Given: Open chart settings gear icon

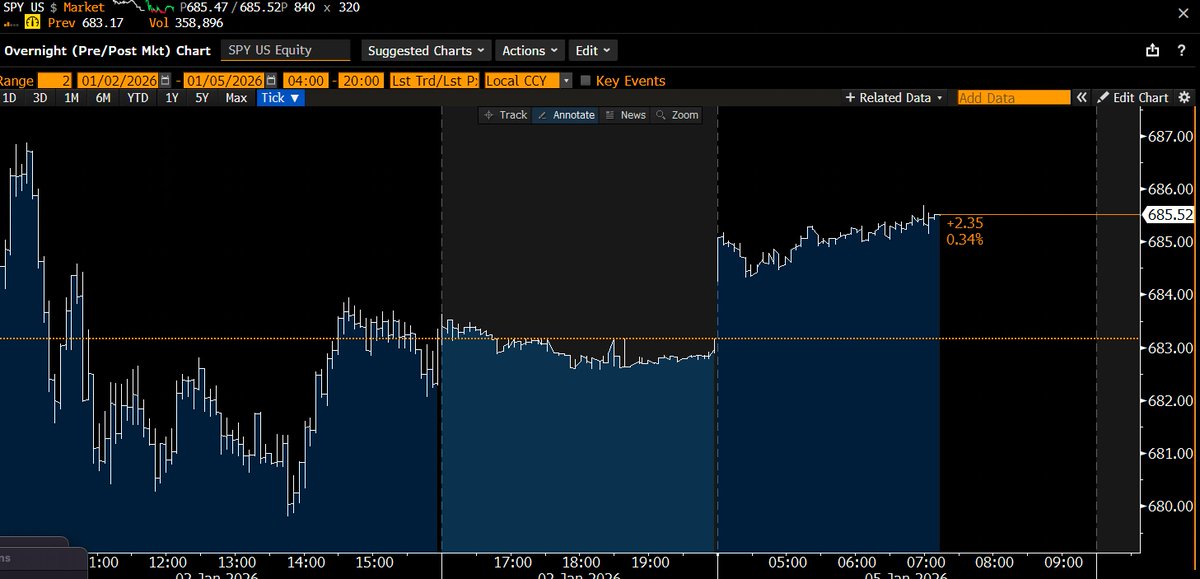Looking at the screenshot, I should (1184, 98).
